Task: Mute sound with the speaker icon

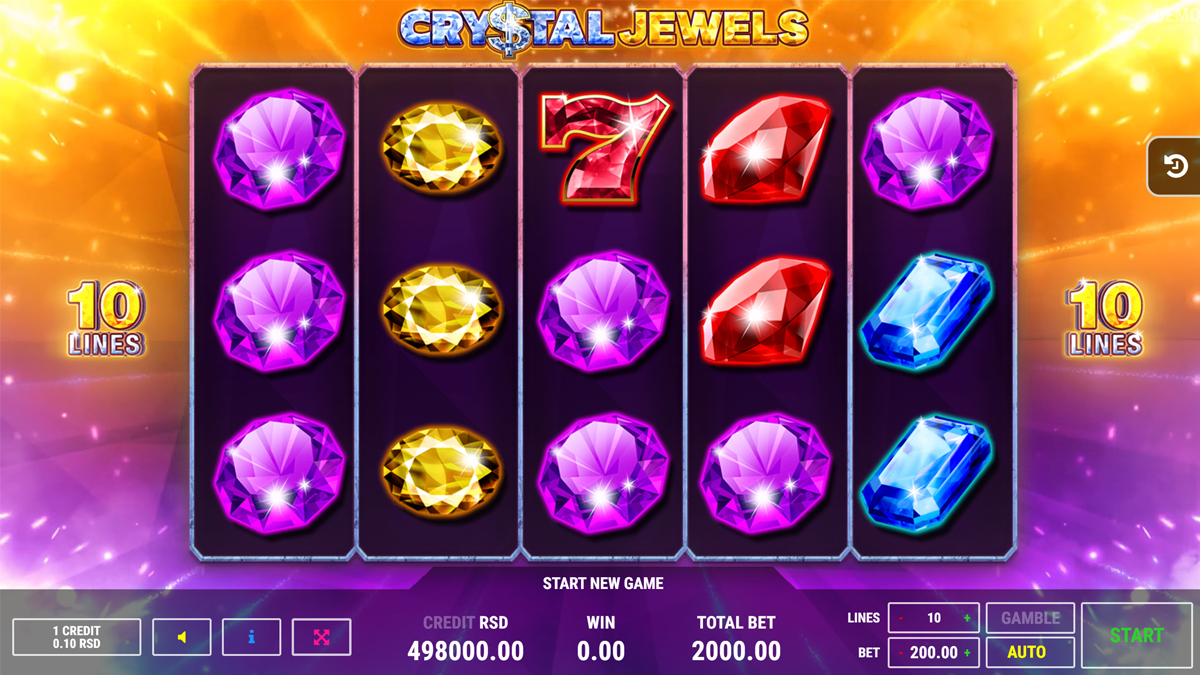Action: pos(181,637)
